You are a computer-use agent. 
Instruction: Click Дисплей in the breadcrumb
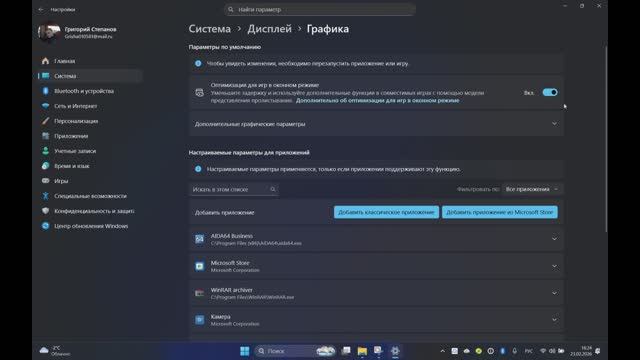(x=269, y=29)
